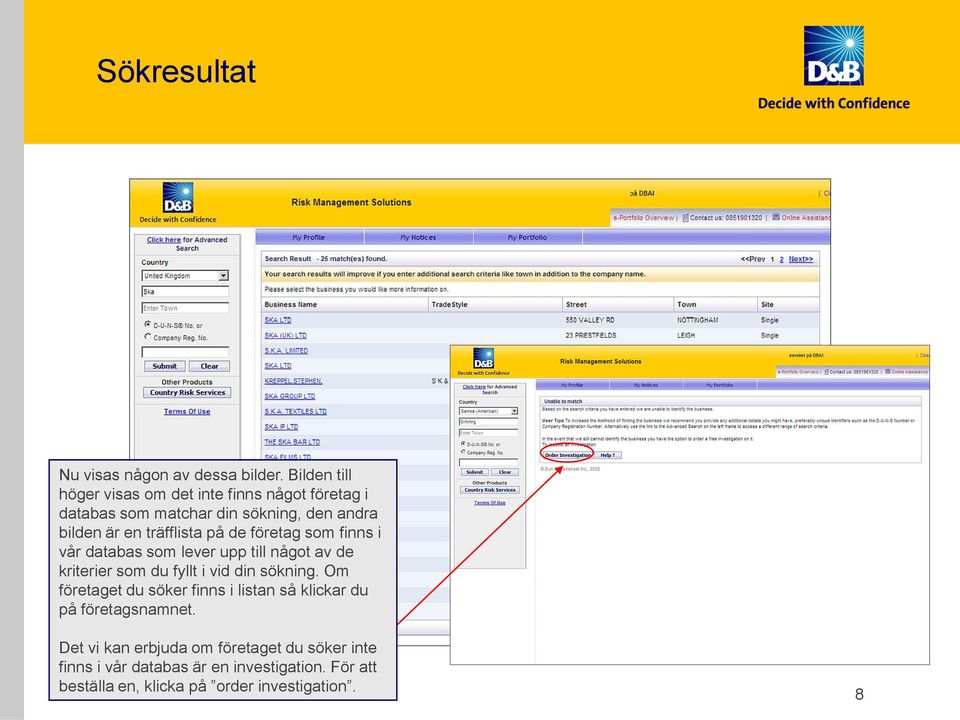The width and height of the screenshot is (960, 720).
Task: Select the D-U-N-S No. radio button in the Unable to match window
Action: tap(463, 443)
